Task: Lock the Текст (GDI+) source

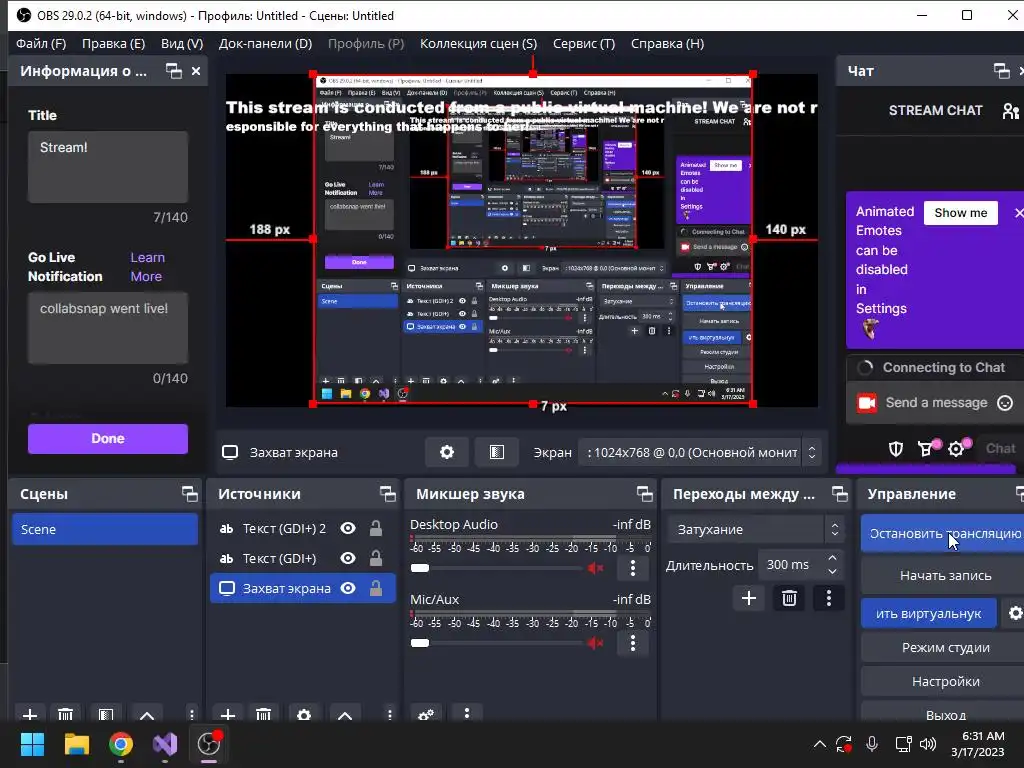Action: coord(376,558)
